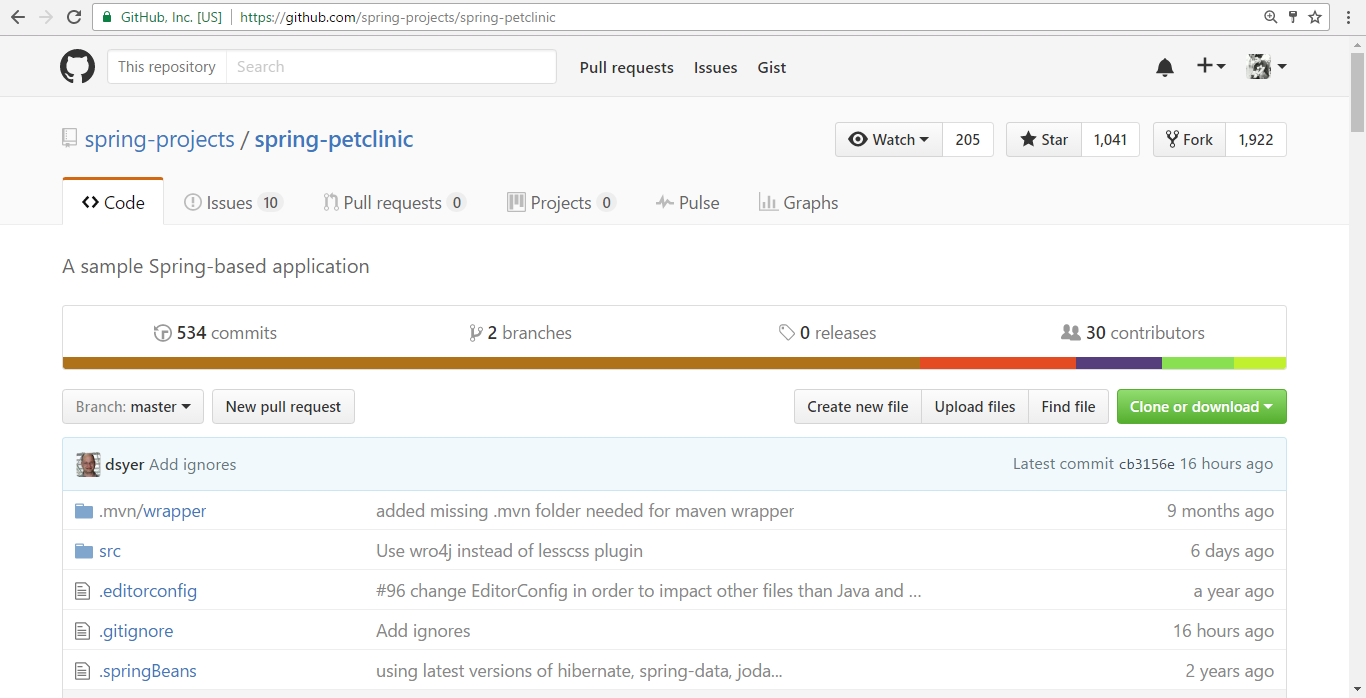The width and height of the screenshot is (1366, 698).
Task: Open the .springBeans file
Action: pyautogui.click(x=148, y=671)
